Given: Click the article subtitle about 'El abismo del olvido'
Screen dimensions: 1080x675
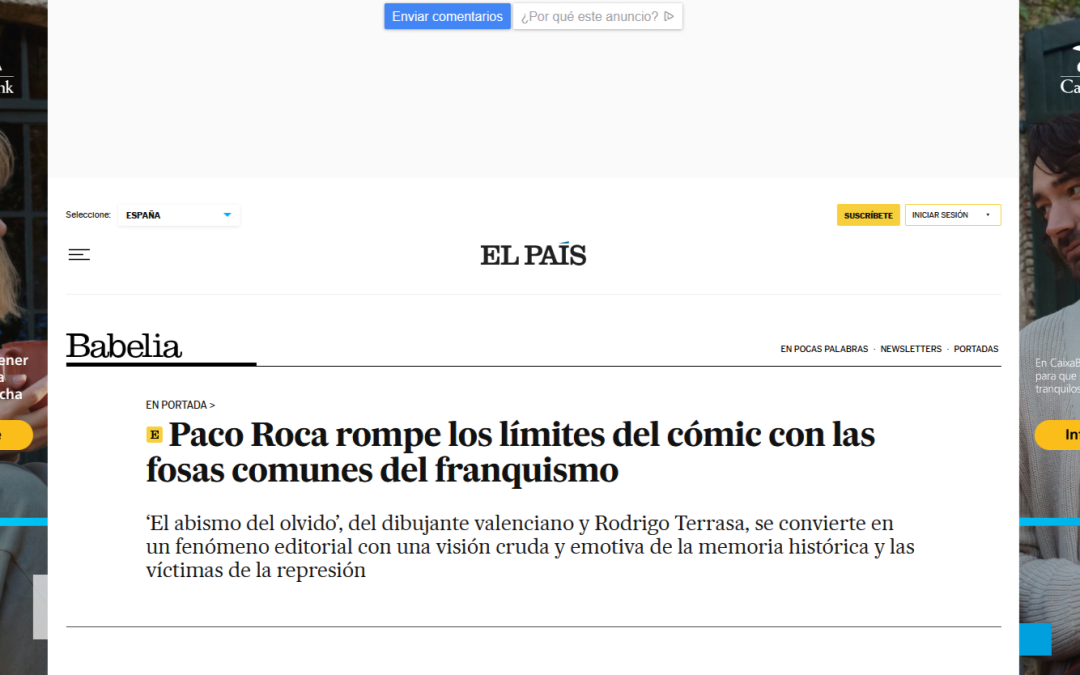Looking at the screenshot, I should click(x=530, y=546).
